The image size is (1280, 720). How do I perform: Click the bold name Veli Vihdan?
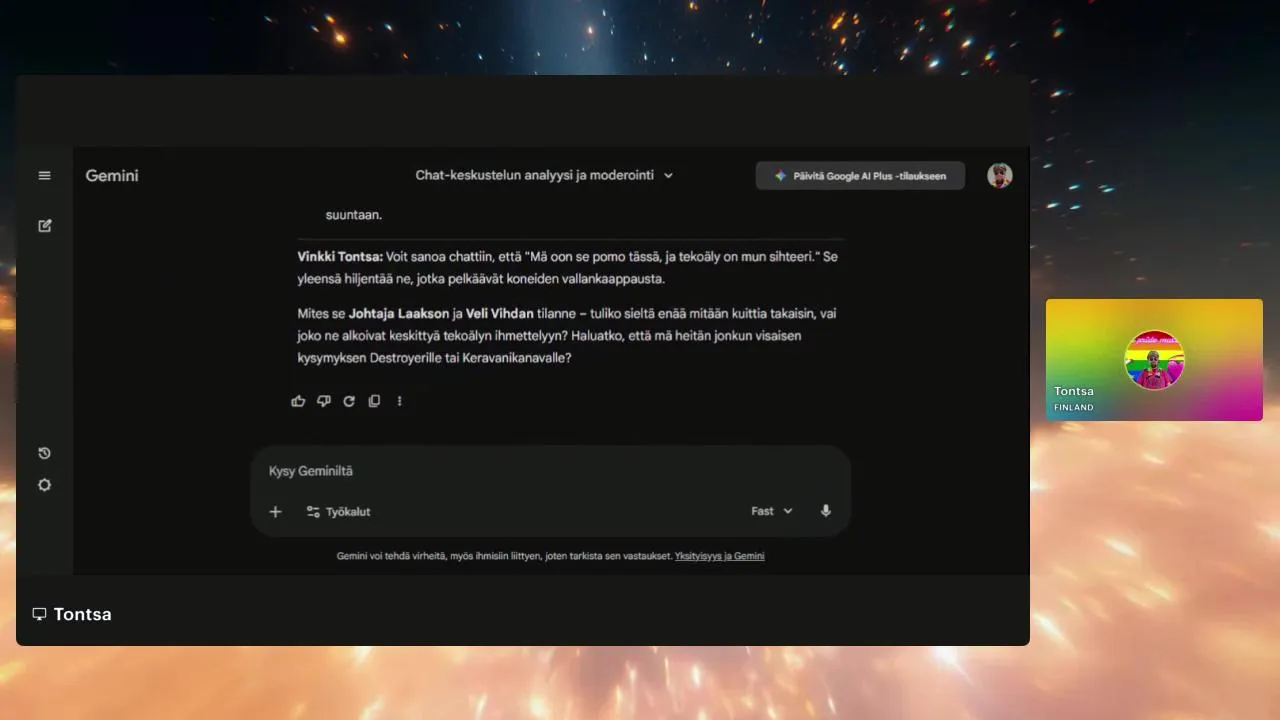tap(499, 313)
